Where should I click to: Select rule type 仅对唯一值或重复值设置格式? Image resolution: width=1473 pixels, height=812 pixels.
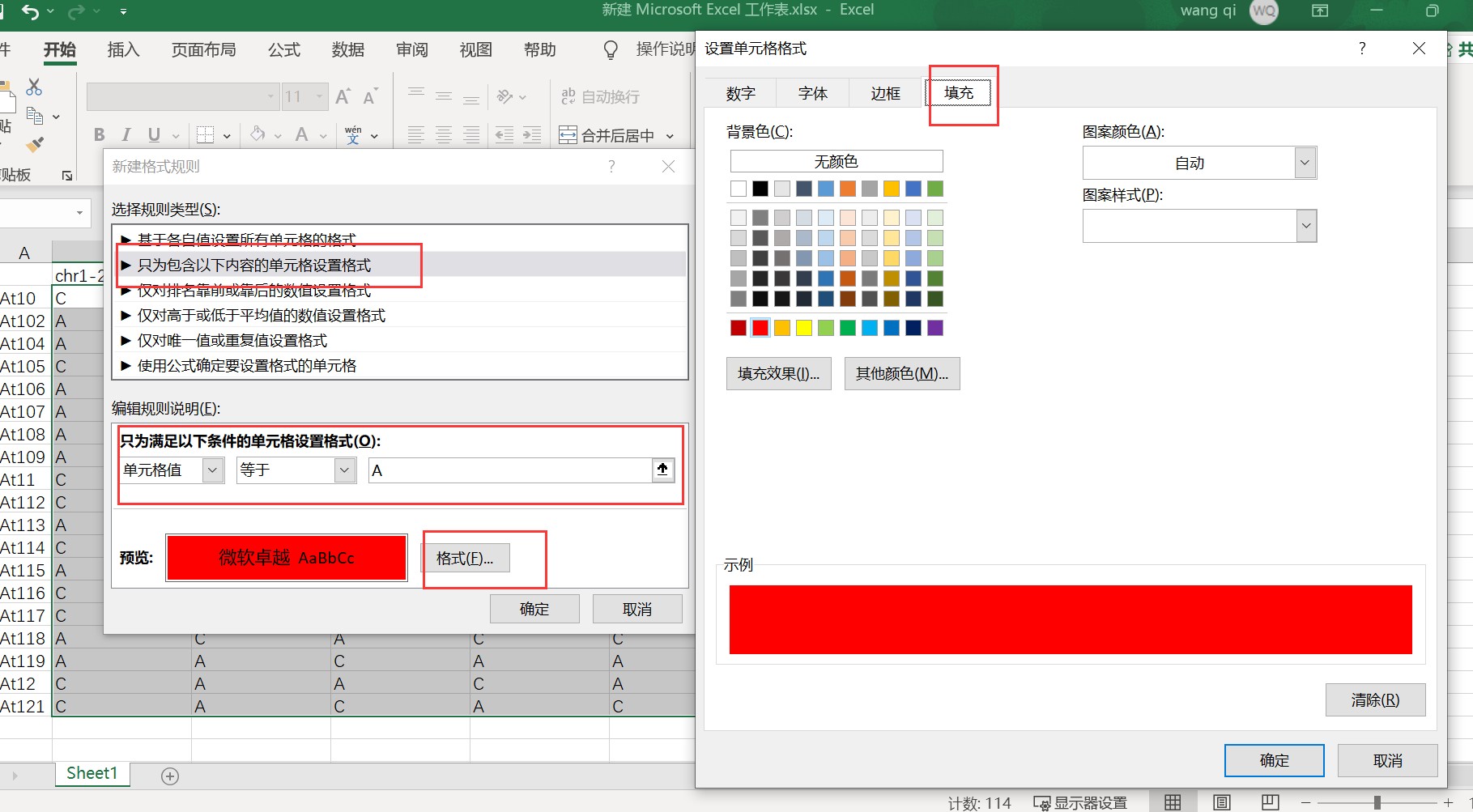pyautogui.click(x=401, y=340)
